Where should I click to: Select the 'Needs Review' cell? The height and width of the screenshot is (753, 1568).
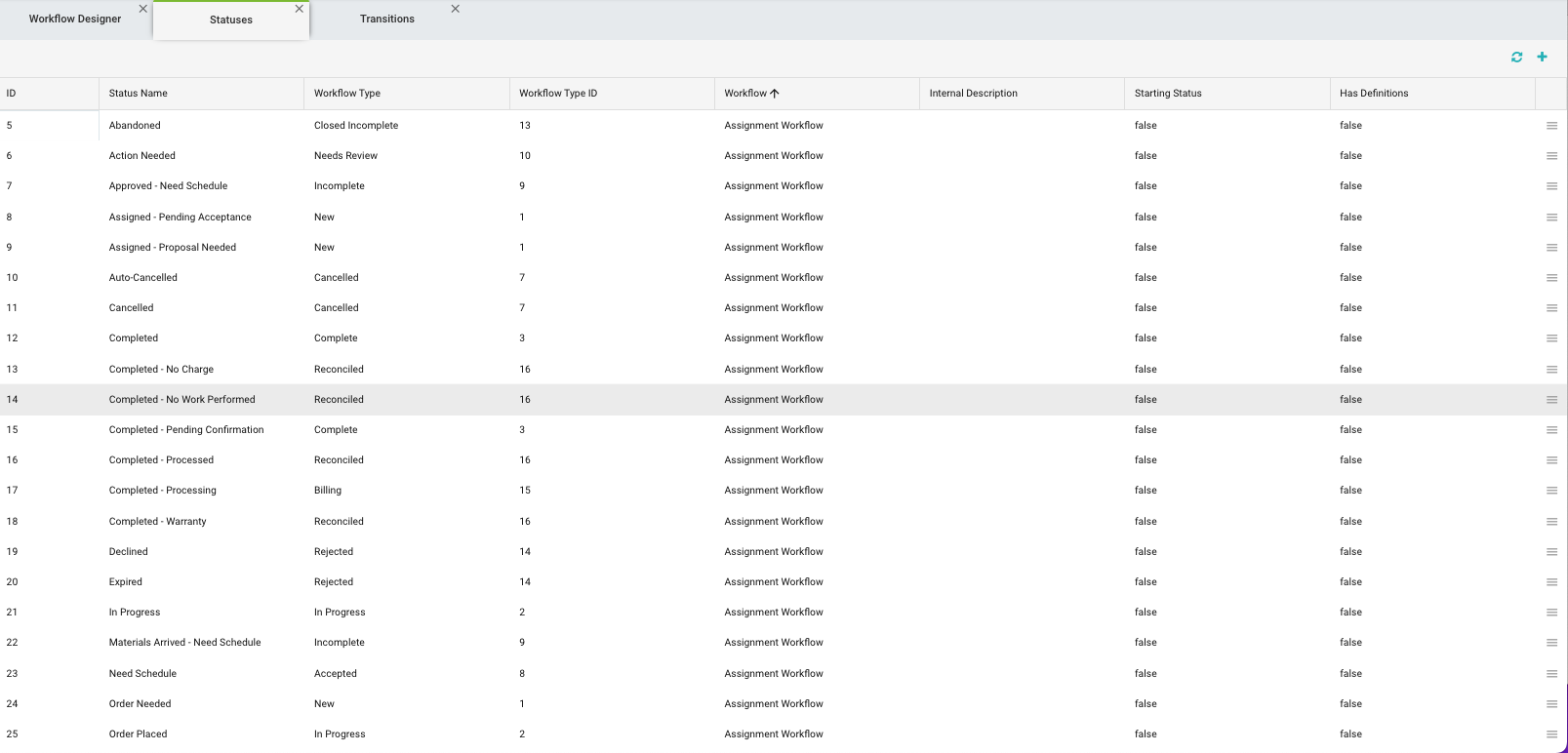tap(406, 156)
